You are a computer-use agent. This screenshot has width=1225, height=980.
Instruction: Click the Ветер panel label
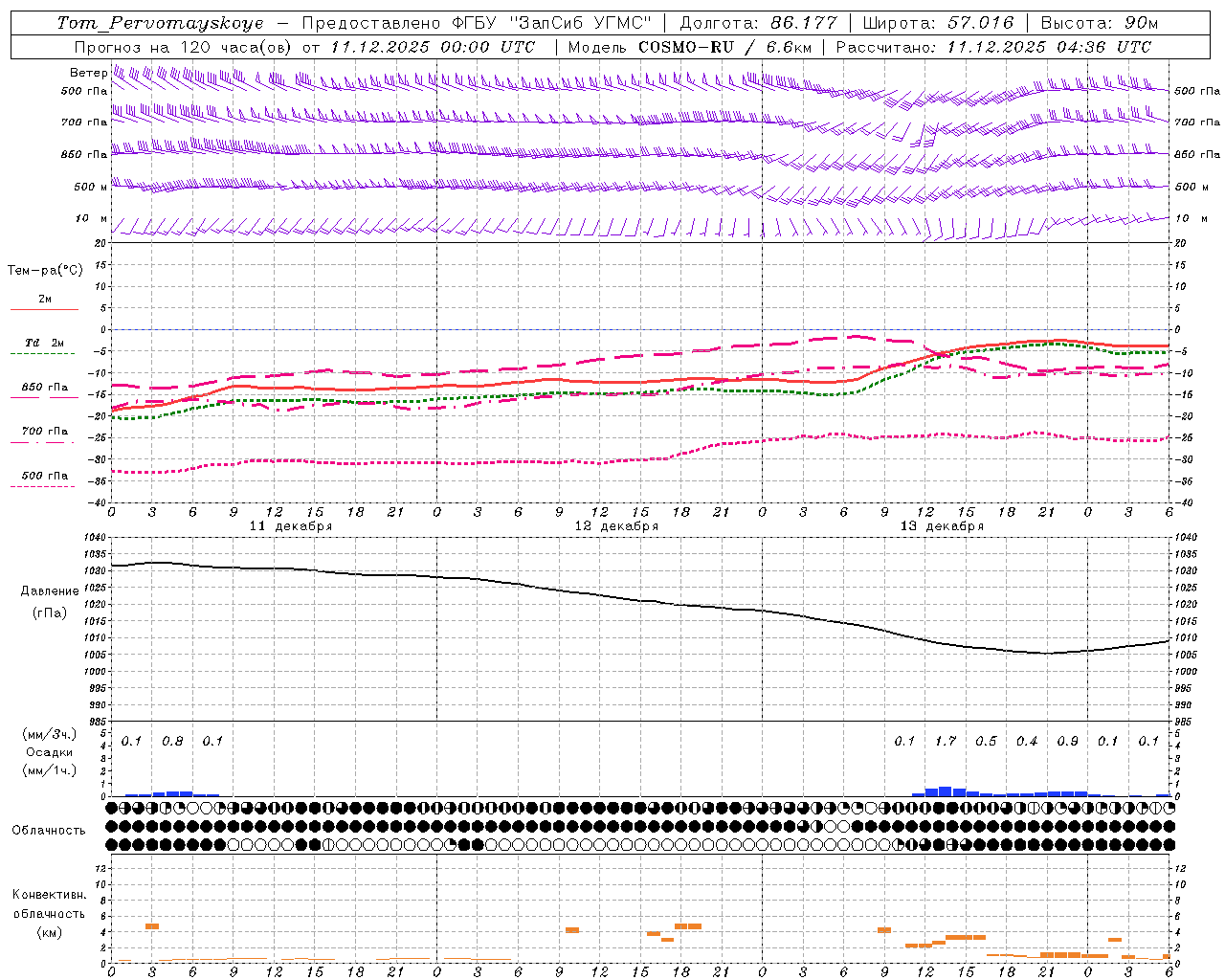[88, 73]
